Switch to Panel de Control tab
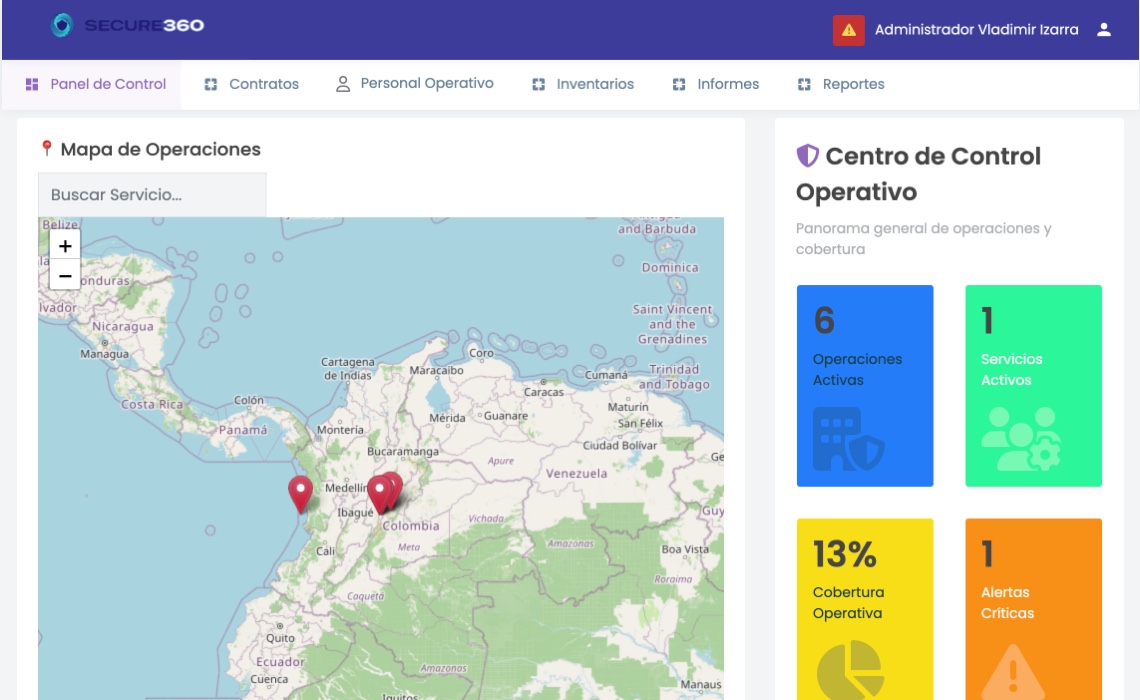Image resolution: width=1140 pixels, height=700 pixels. click(x=92, y=84)
